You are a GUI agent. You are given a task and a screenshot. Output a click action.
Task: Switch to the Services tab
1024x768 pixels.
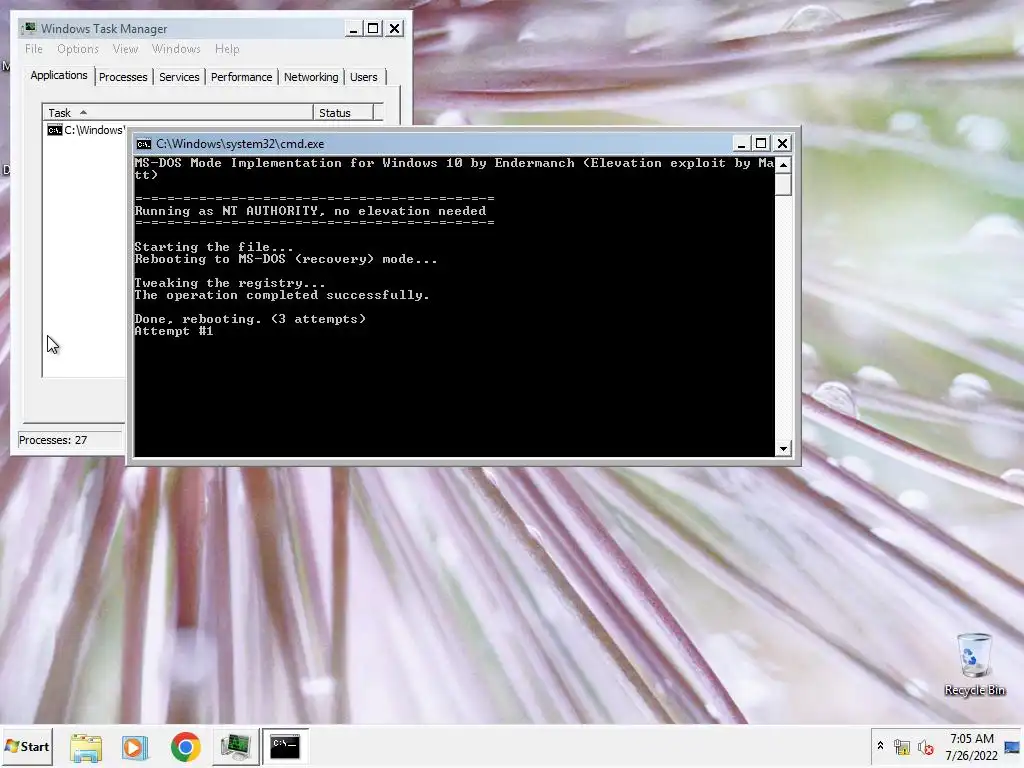coord(179,77)
